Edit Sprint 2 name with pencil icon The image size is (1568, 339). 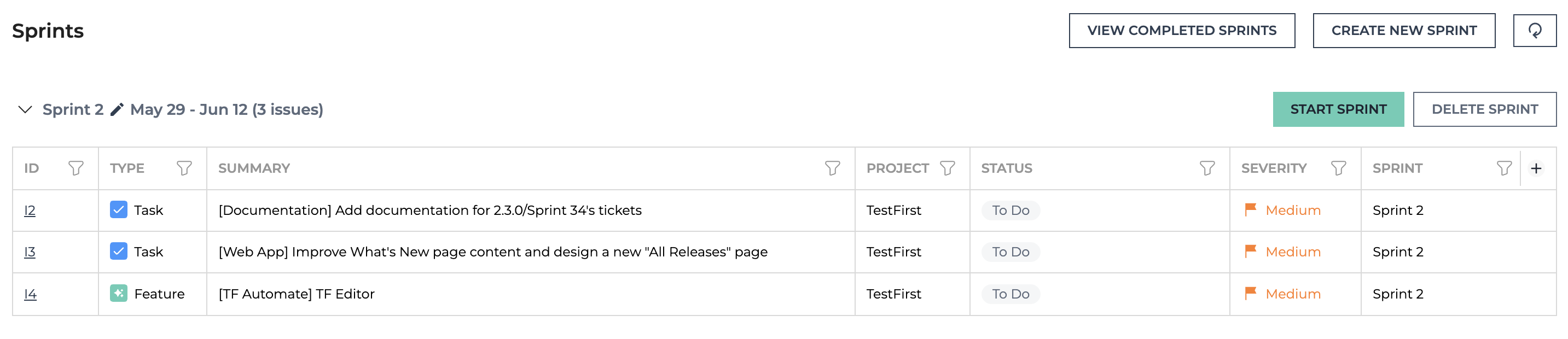pyautogui.click(x=117, y=109)
